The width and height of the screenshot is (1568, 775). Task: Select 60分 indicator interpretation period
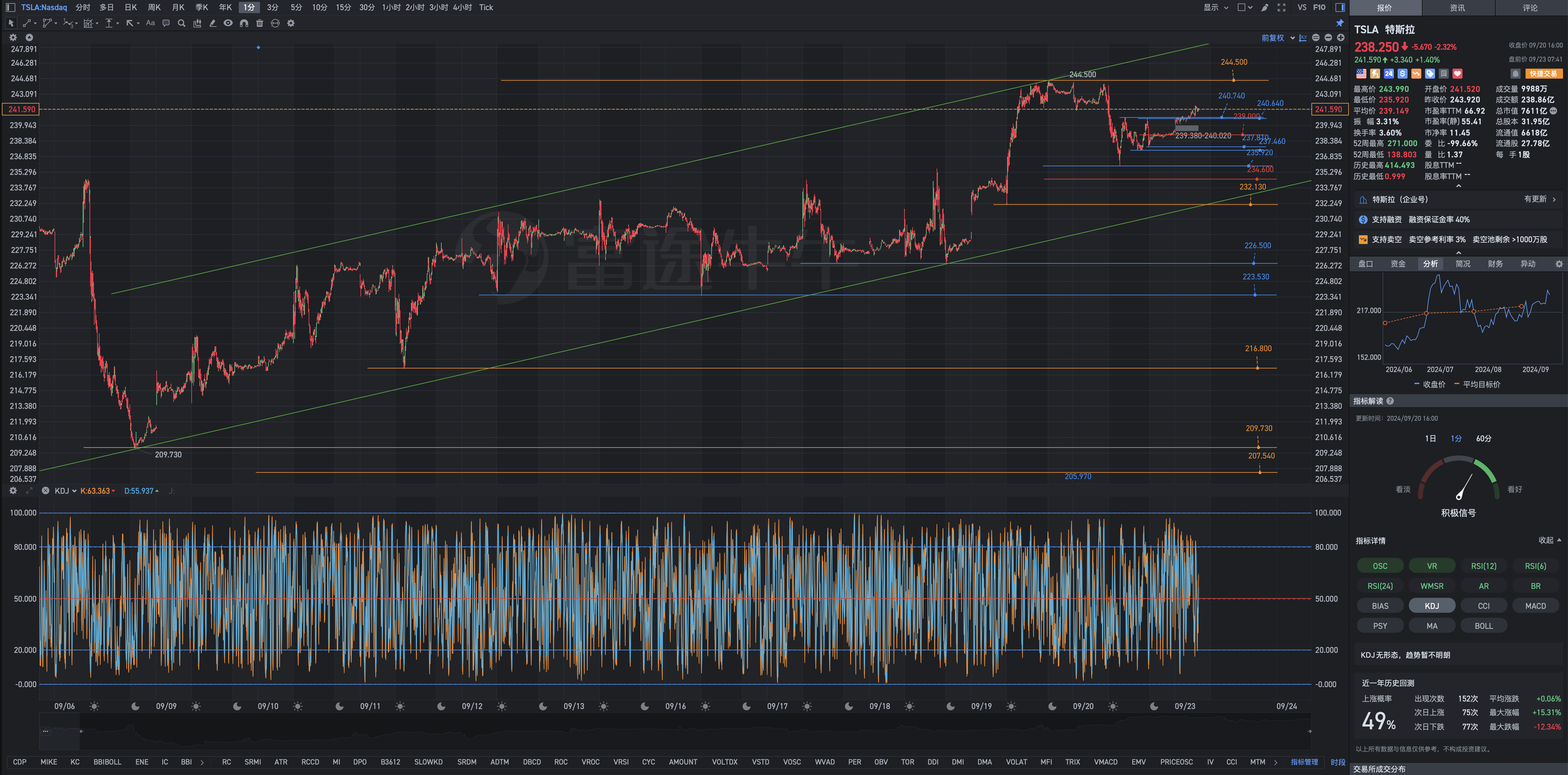[x=1484, y=439]
